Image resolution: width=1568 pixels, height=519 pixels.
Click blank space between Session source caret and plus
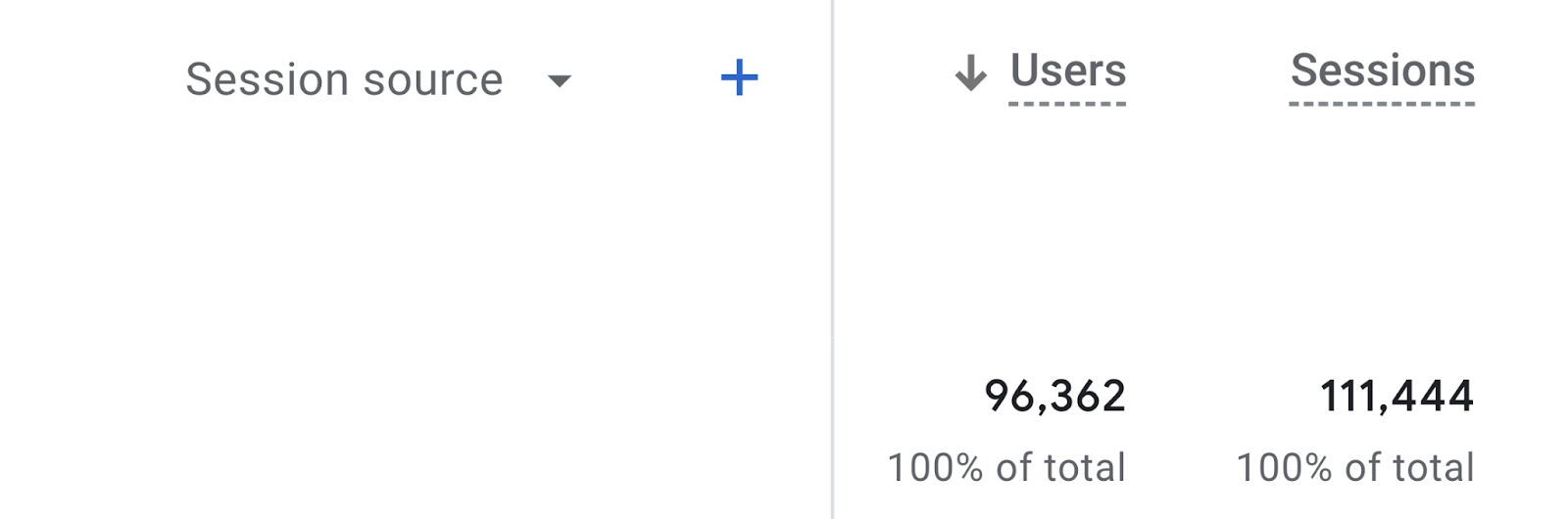tap(647, 78)
